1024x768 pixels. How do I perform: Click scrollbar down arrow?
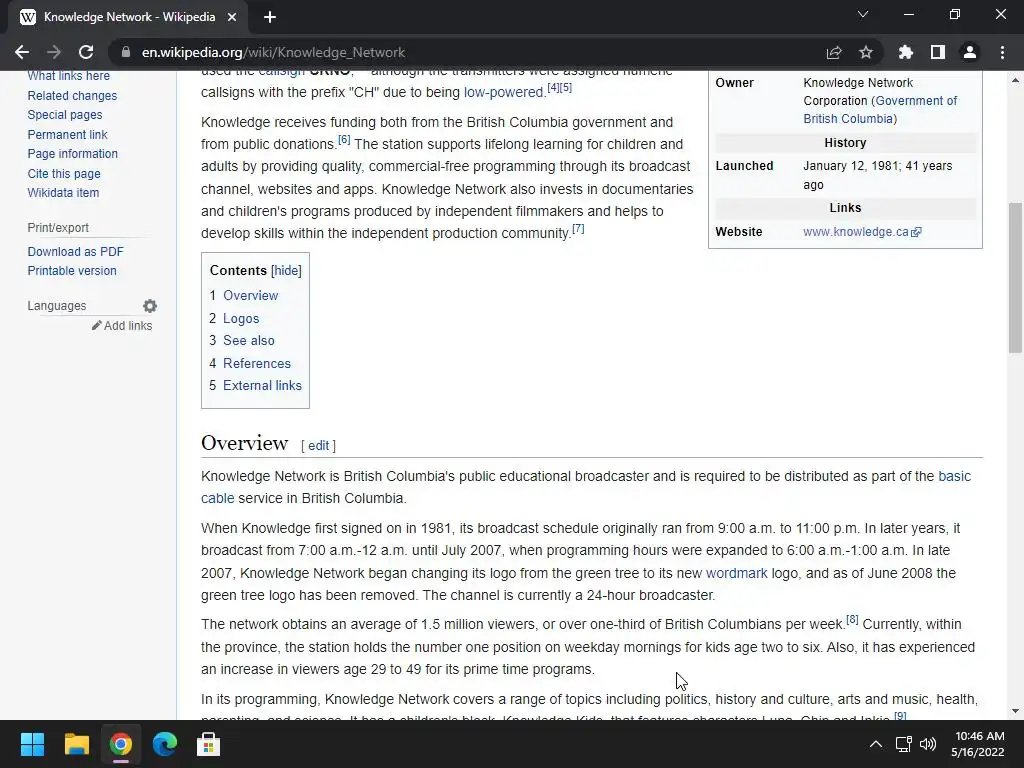coord(1015,711)
